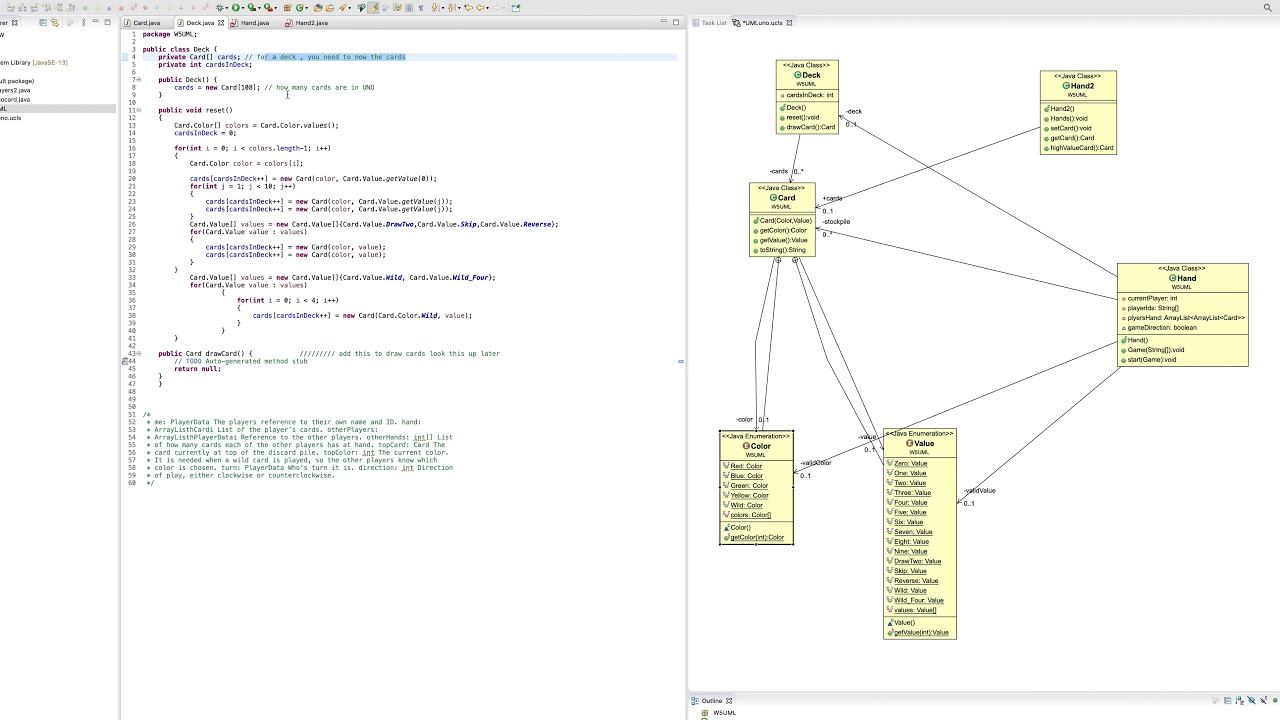Screen dimensions: 1280x720
Task: Click Yellow: Color enum entry
Action: (x=749, y=495)
